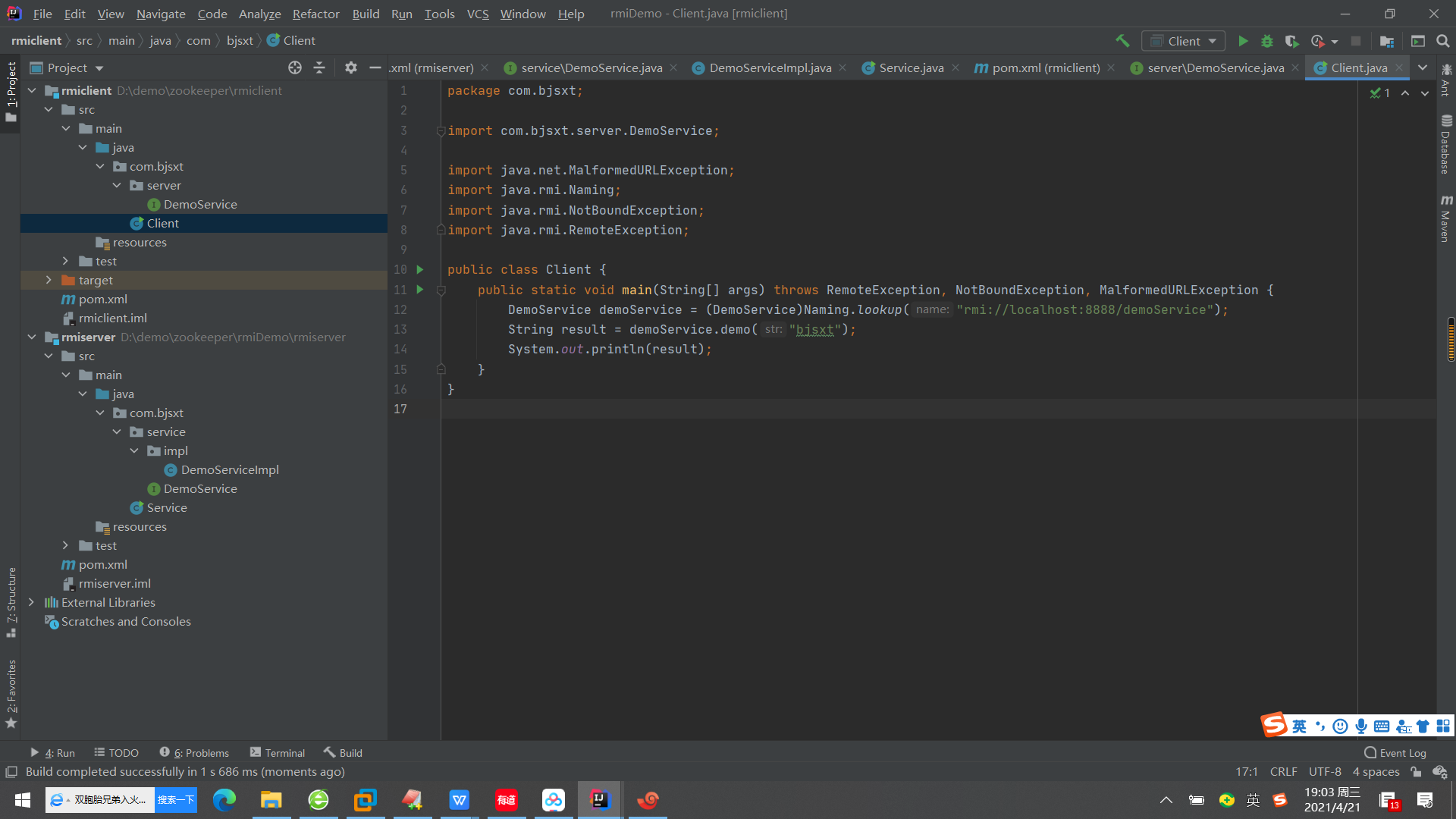The height and width of the screenshot is (819, 1456).
Task: Open the 4: Run tool window
Action: (x=53, y=753)
